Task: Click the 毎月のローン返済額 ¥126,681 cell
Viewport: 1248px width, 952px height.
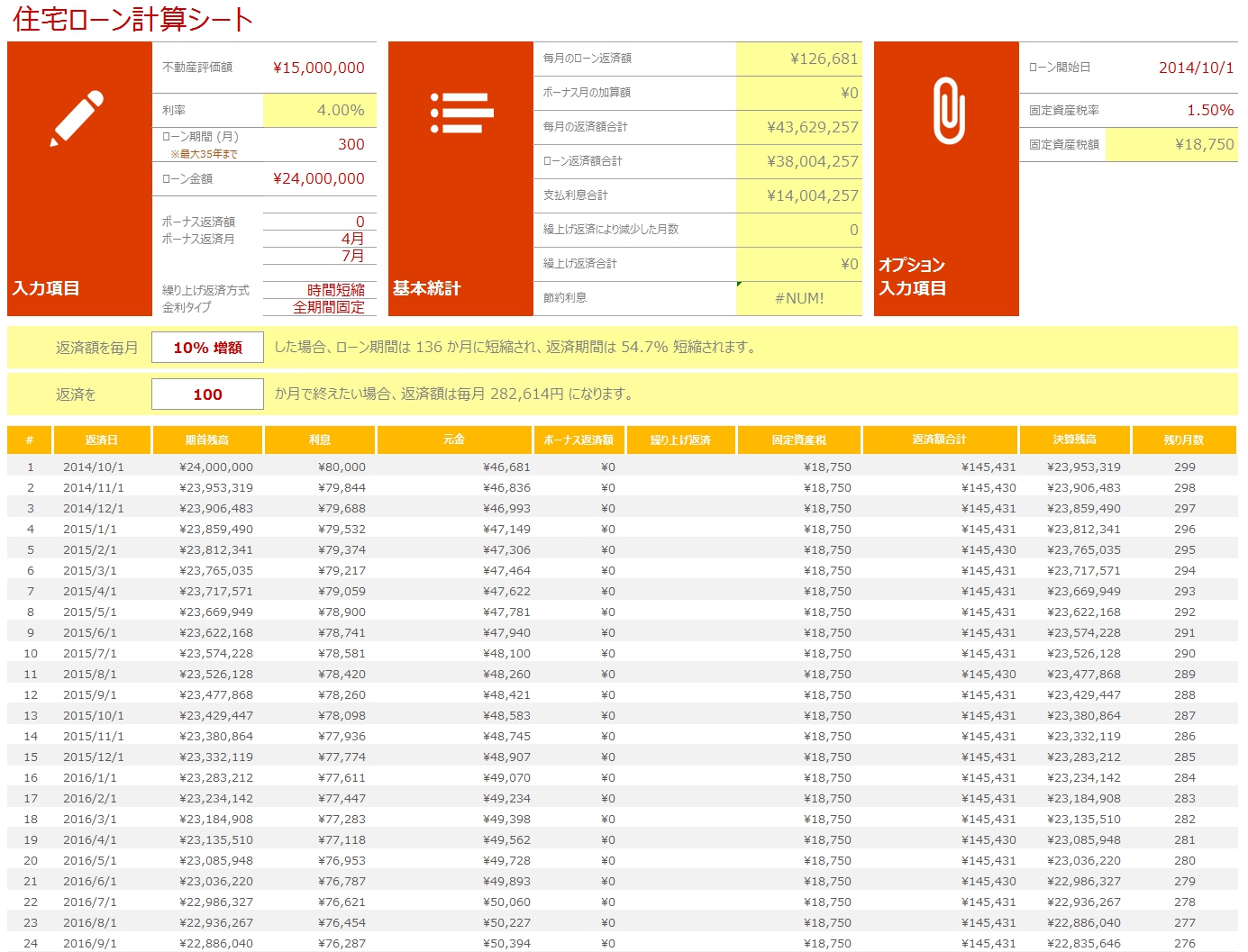Action: click(x=798, y=59)
